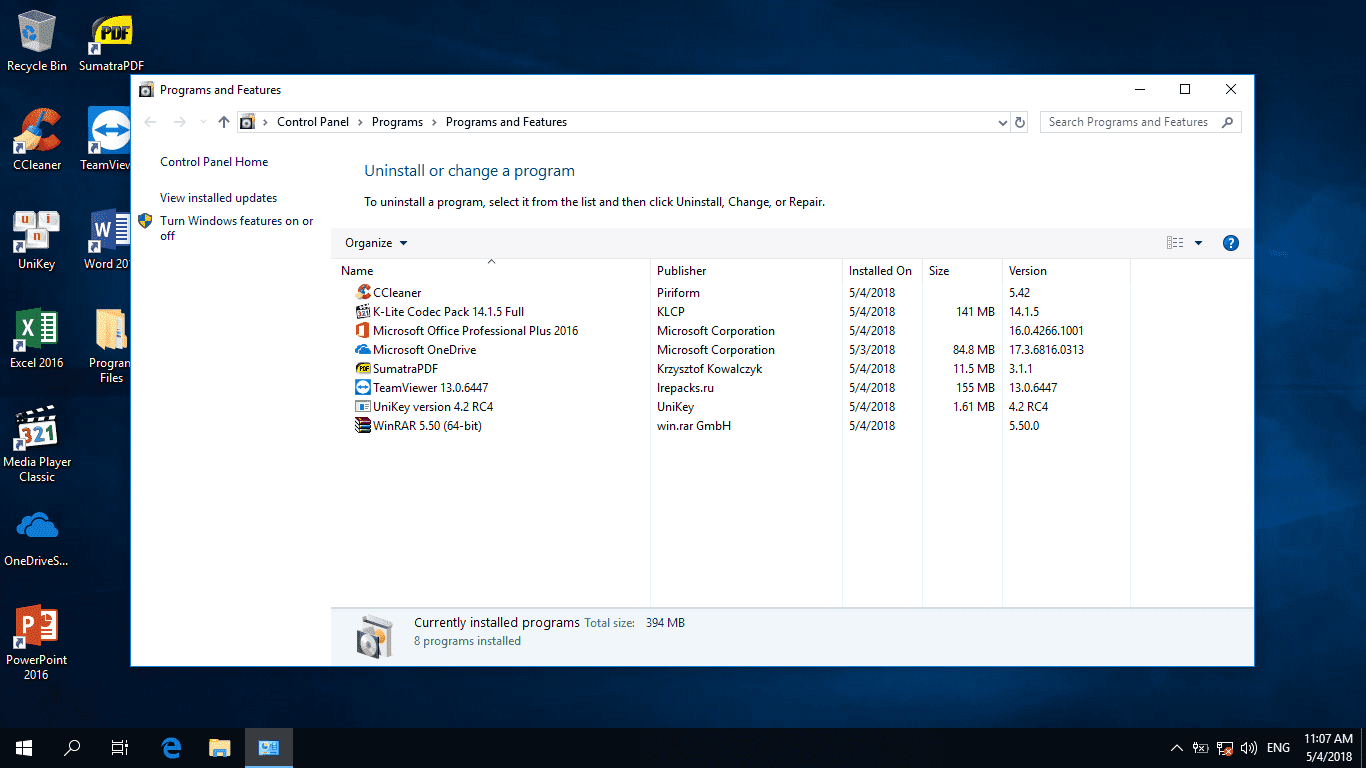Select UniKey icon in programs list
This screenshot has width=1366, height=768.
click(x=363, y=407)
